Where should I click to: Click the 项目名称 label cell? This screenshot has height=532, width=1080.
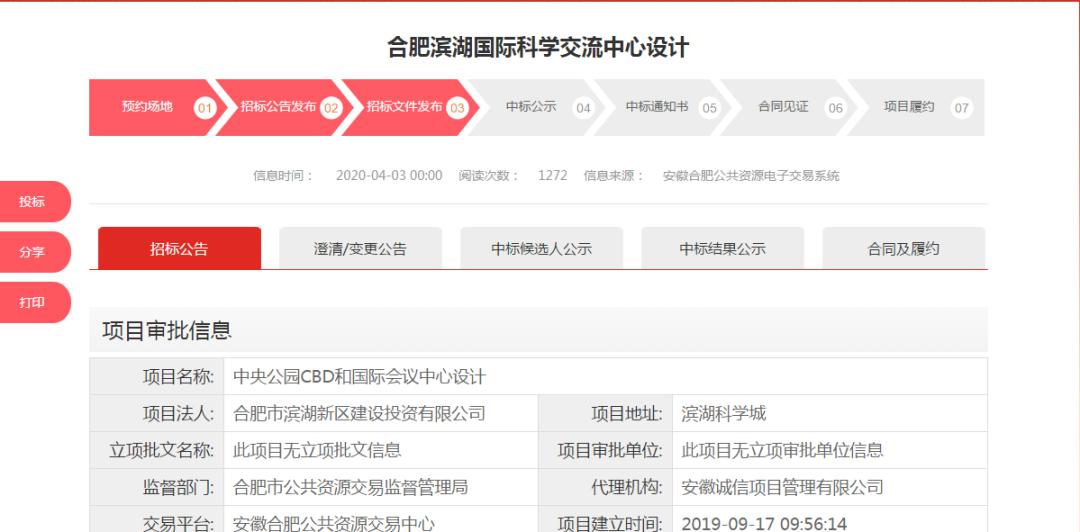pyautogui.click(x=156, y=376)
